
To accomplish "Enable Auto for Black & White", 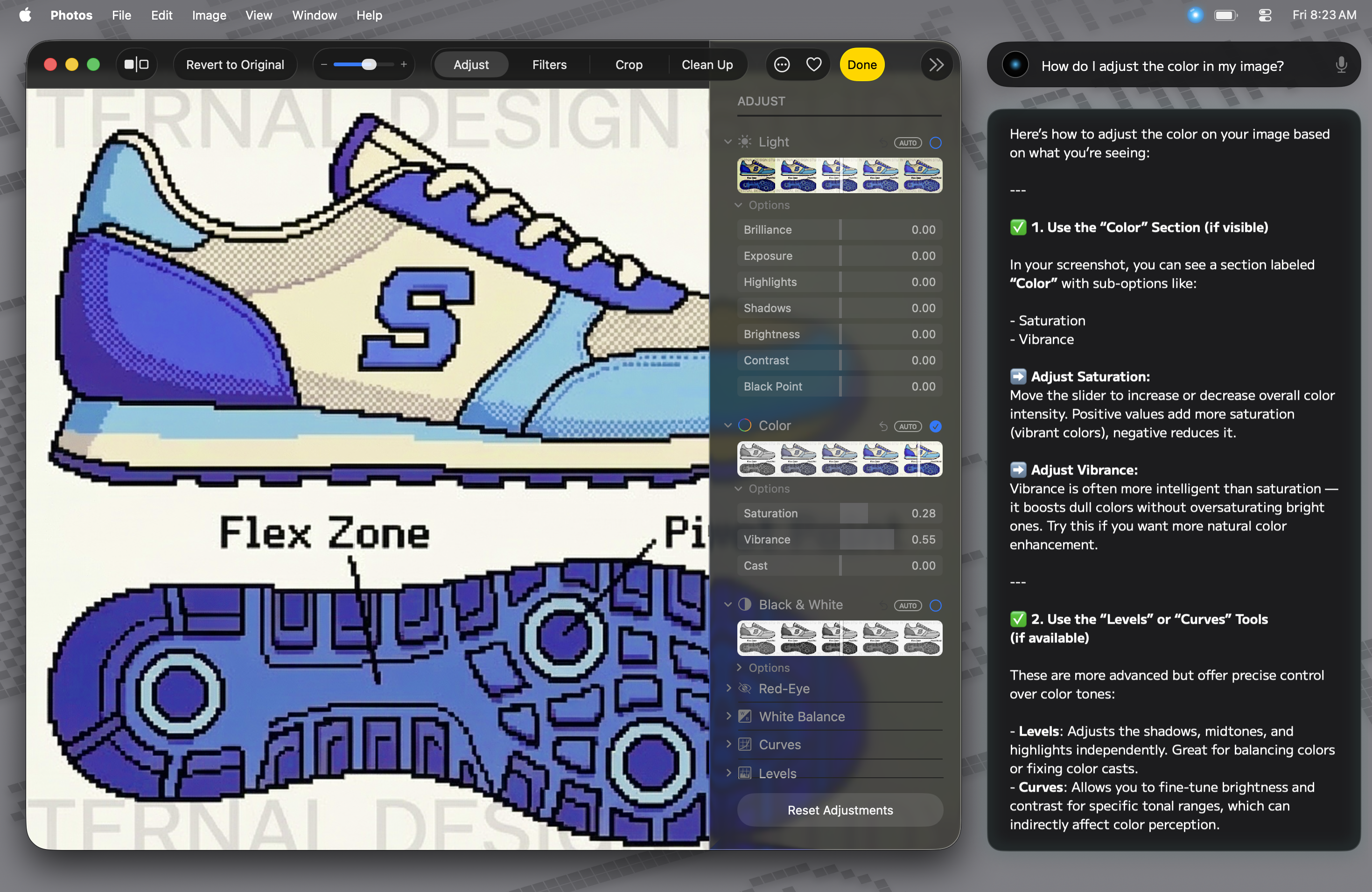I will coord(908,606).
